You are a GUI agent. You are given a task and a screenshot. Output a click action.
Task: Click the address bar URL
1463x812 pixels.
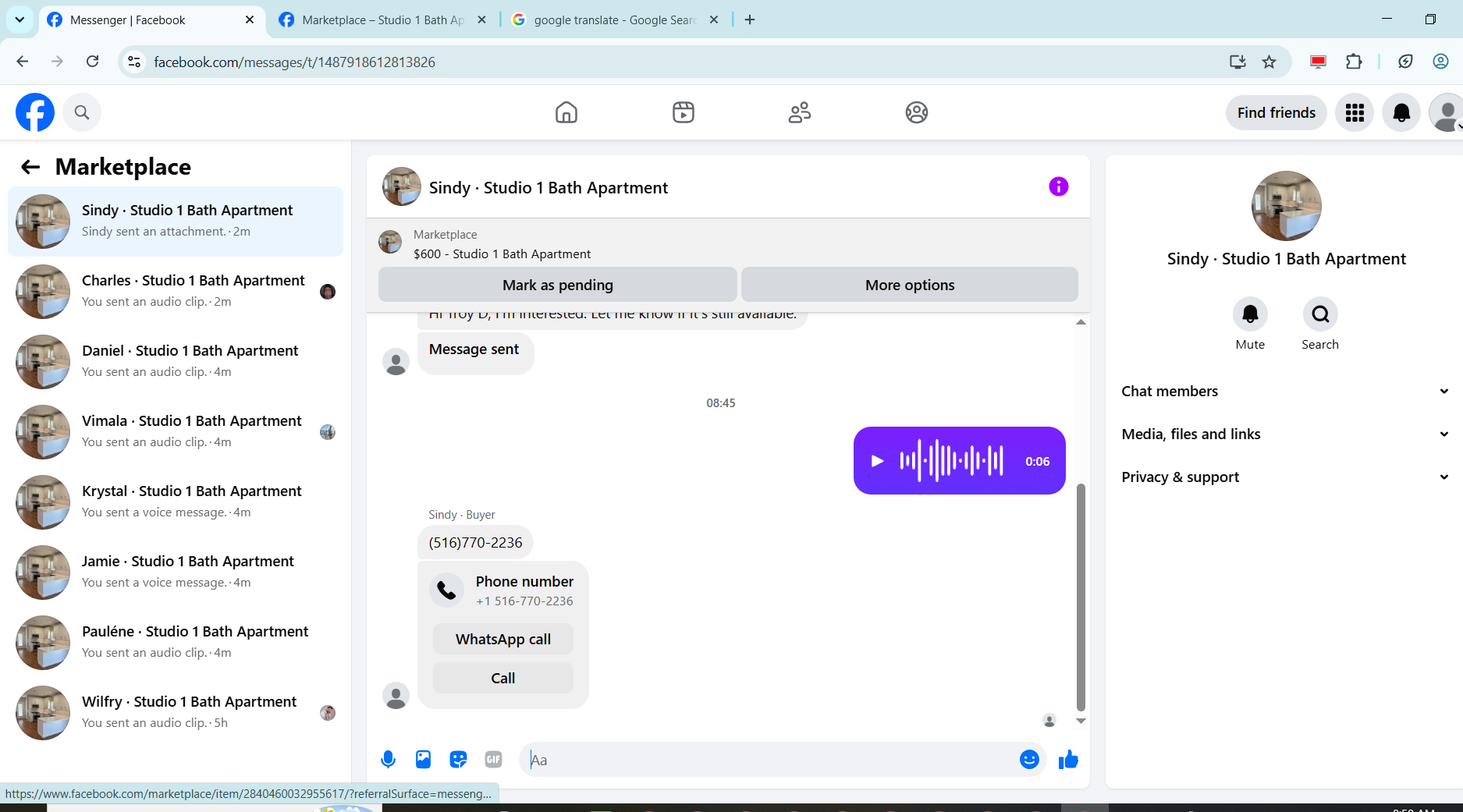tap(295, 62)
